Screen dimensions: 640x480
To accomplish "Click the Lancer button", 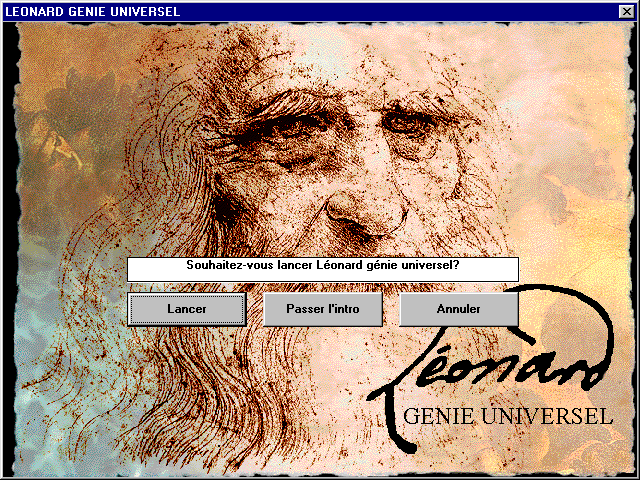I will click(187, 309).
